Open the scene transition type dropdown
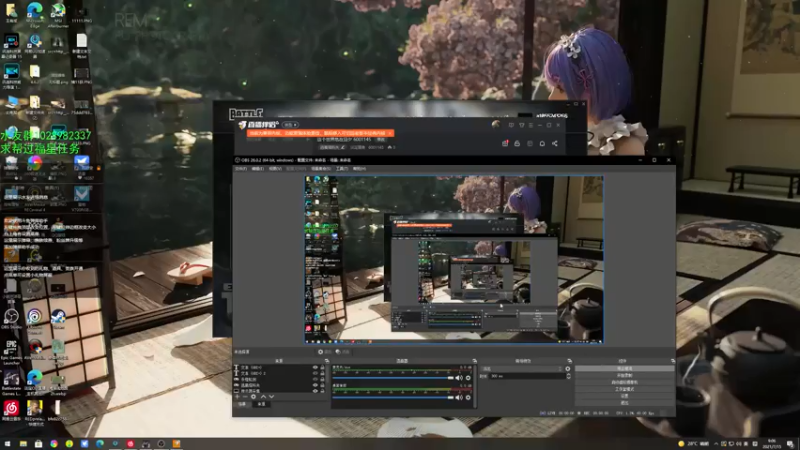This screenshot has height=450, width=800. point(522,368)
